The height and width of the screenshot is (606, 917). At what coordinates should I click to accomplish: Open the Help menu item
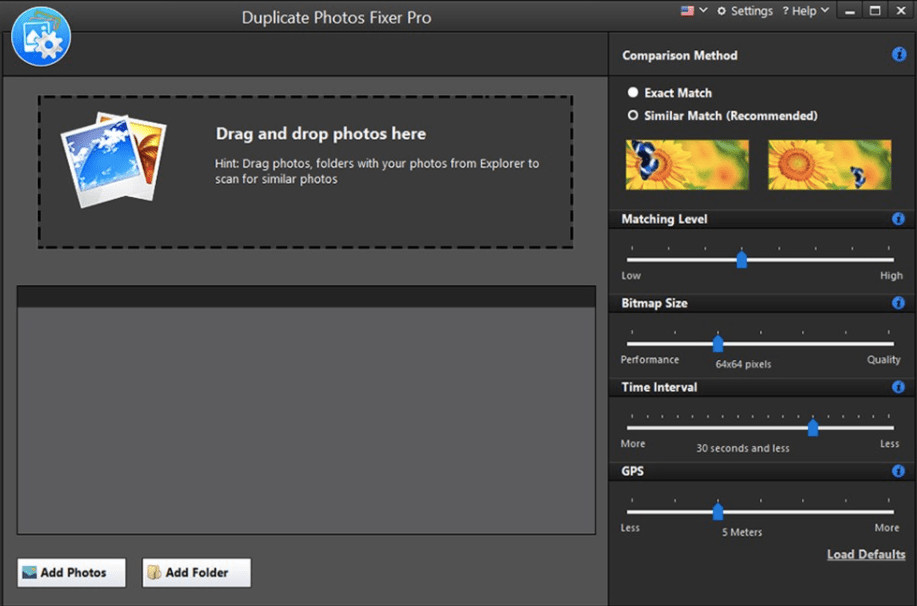point(799,11)
